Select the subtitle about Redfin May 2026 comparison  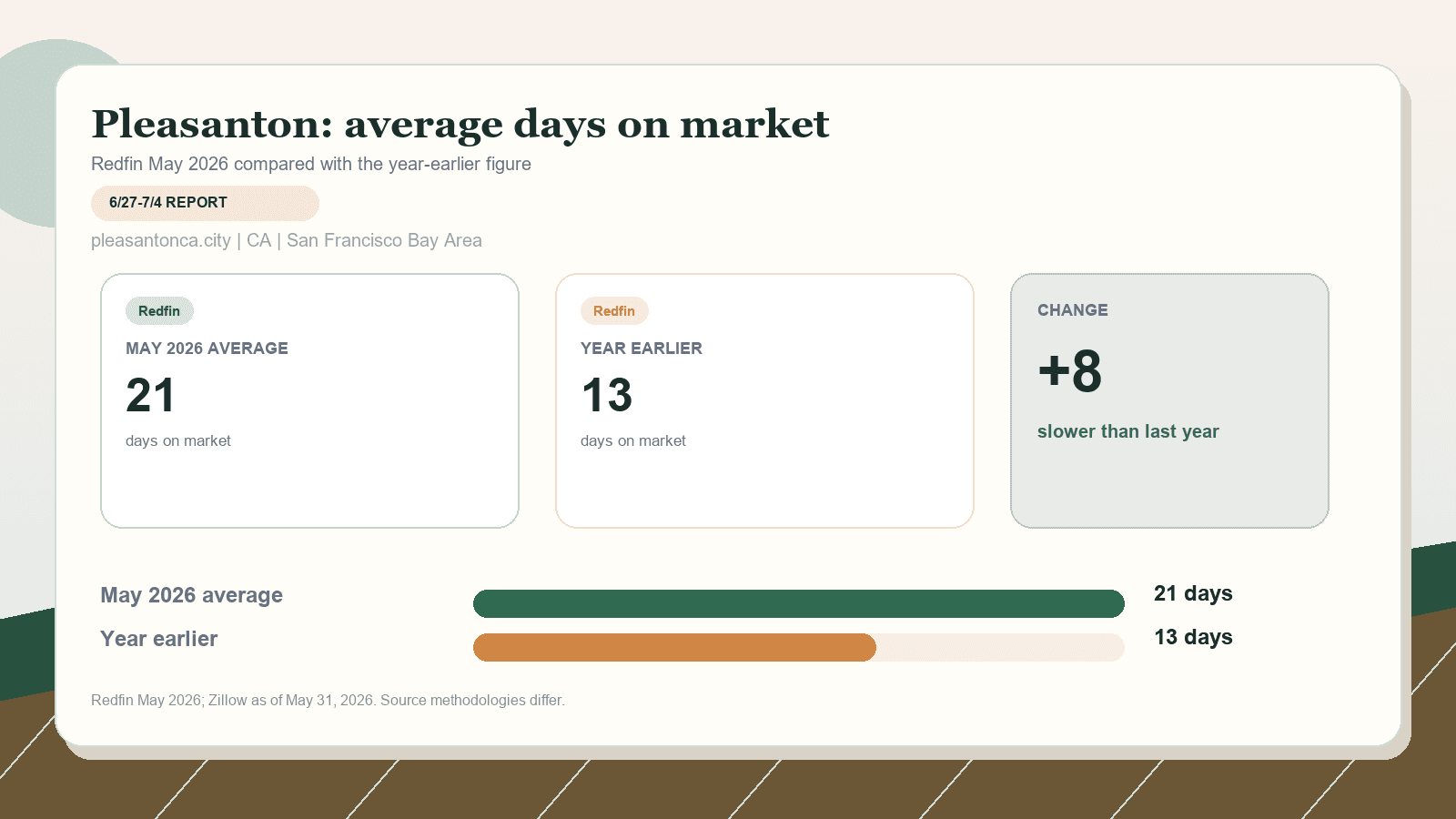click(311, 164)
